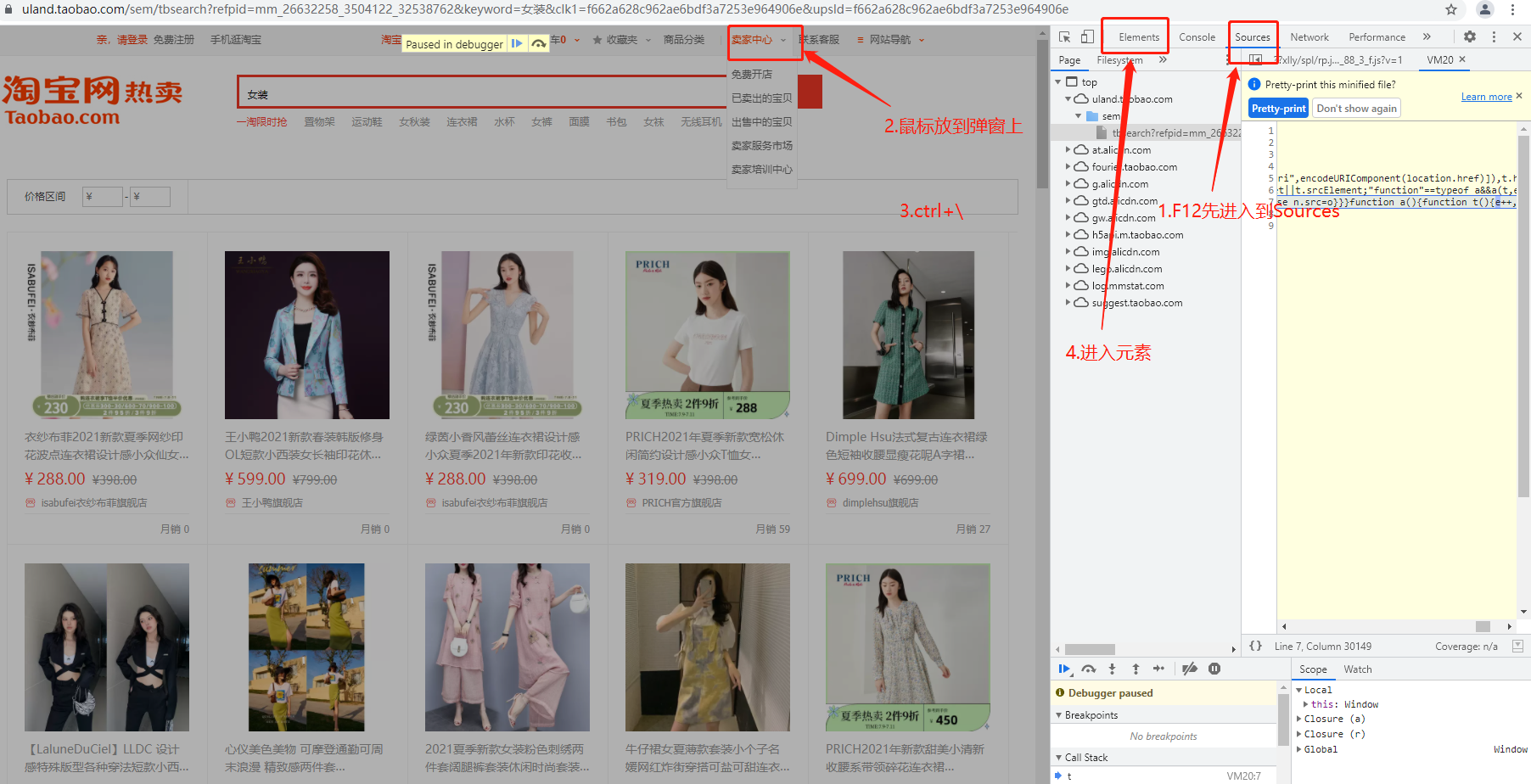This screenshot has height=784, width=1531.
Task: Click 已卖出的宝贝 in seller dropdown
Action: pos(761,98)
